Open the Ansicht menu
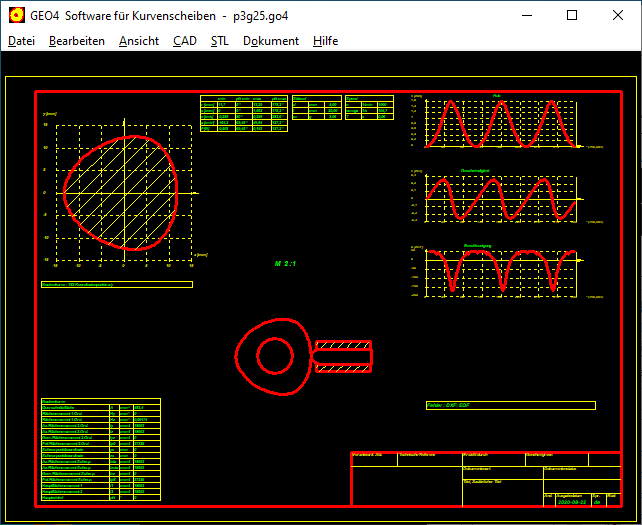Screen dimensions: 642x525 point(138,41)
